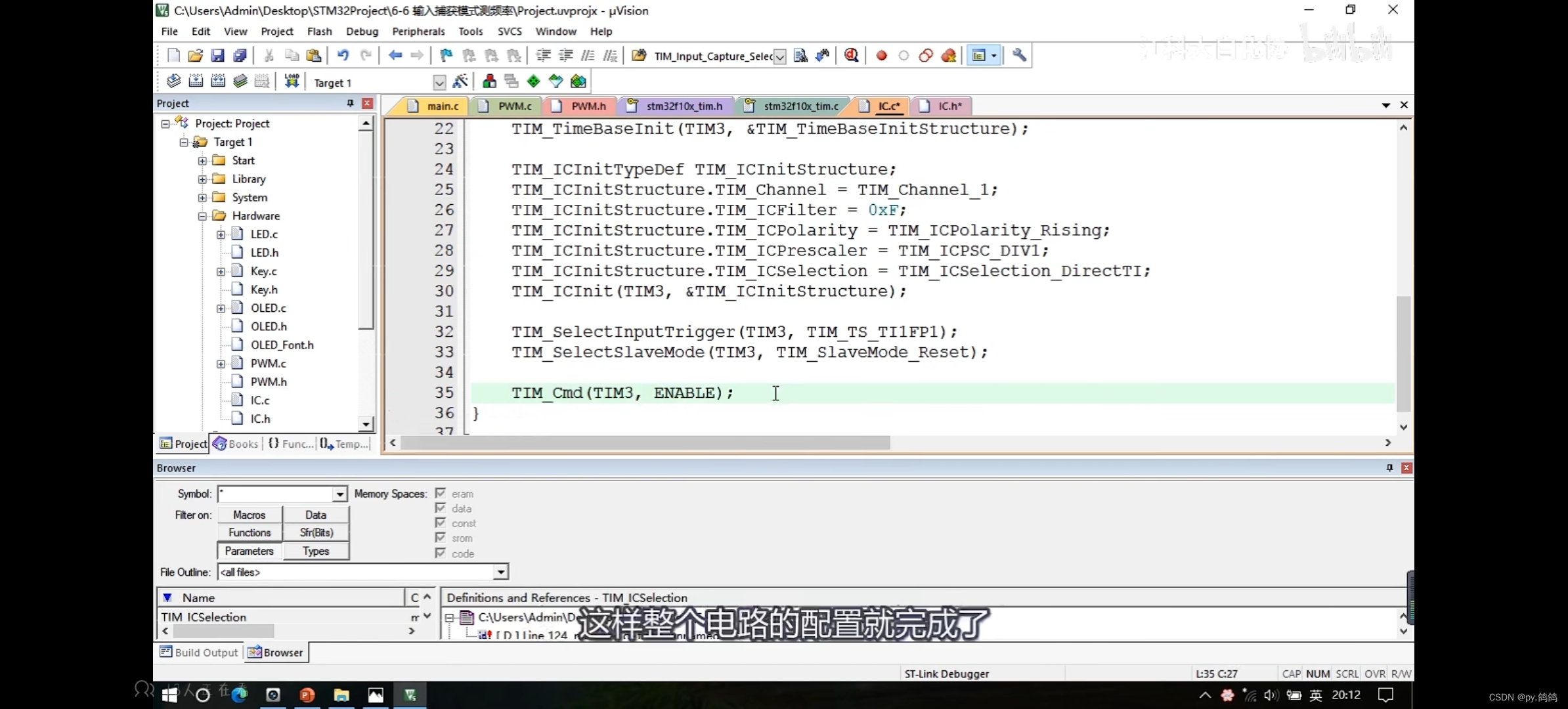Toggle the Data filter button
Viewport: 1568px width, 709px height.
tap(316, 515)
